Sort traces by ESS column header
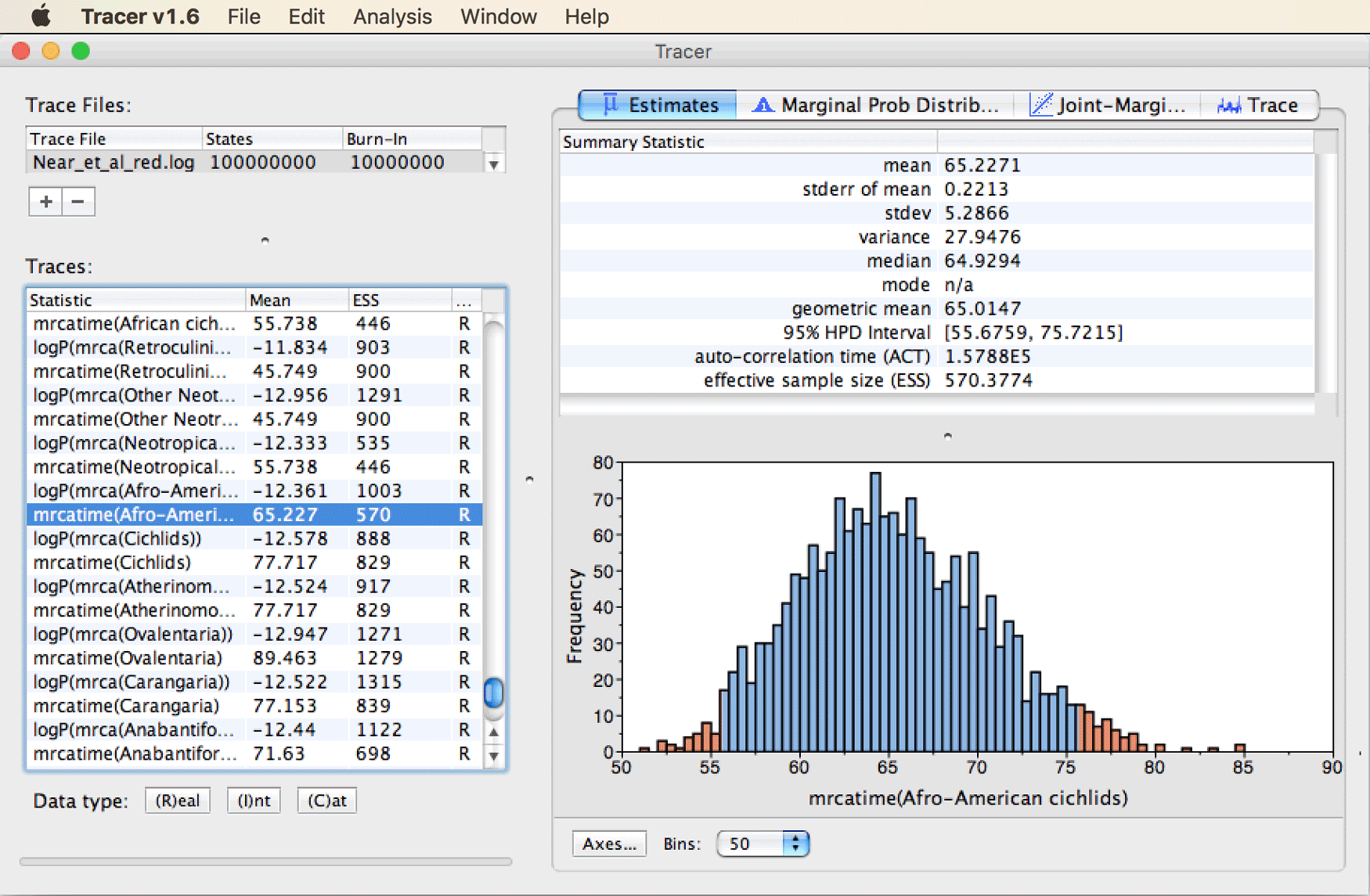Screen dimensions: 1370x896 coord(400,300)
